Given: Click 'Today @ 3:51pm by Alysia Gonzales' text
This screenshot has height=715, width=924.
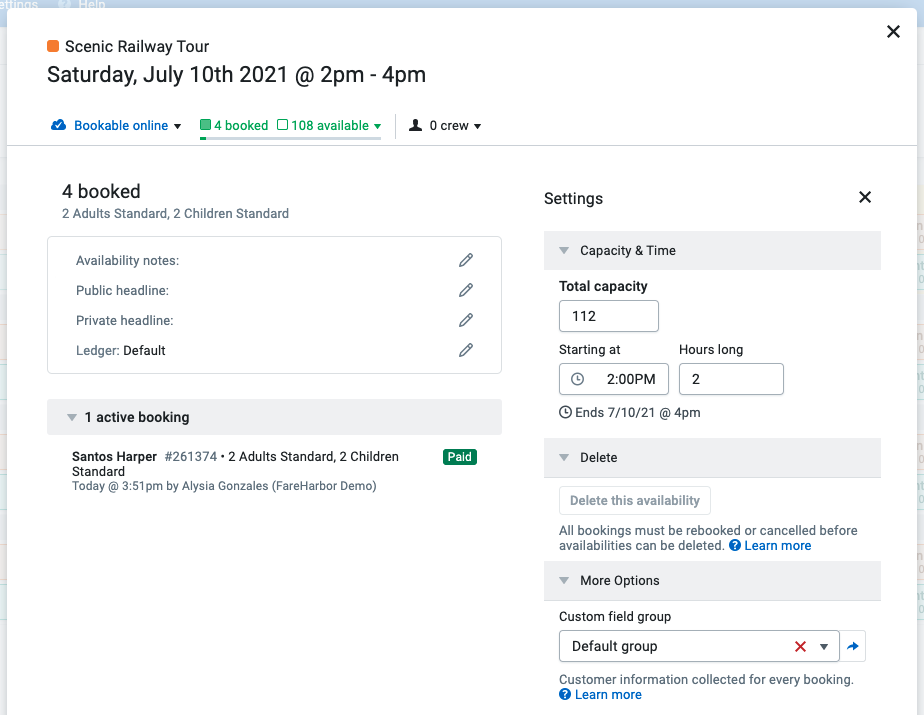Looking at the screenshot, I should coord(224,486).
